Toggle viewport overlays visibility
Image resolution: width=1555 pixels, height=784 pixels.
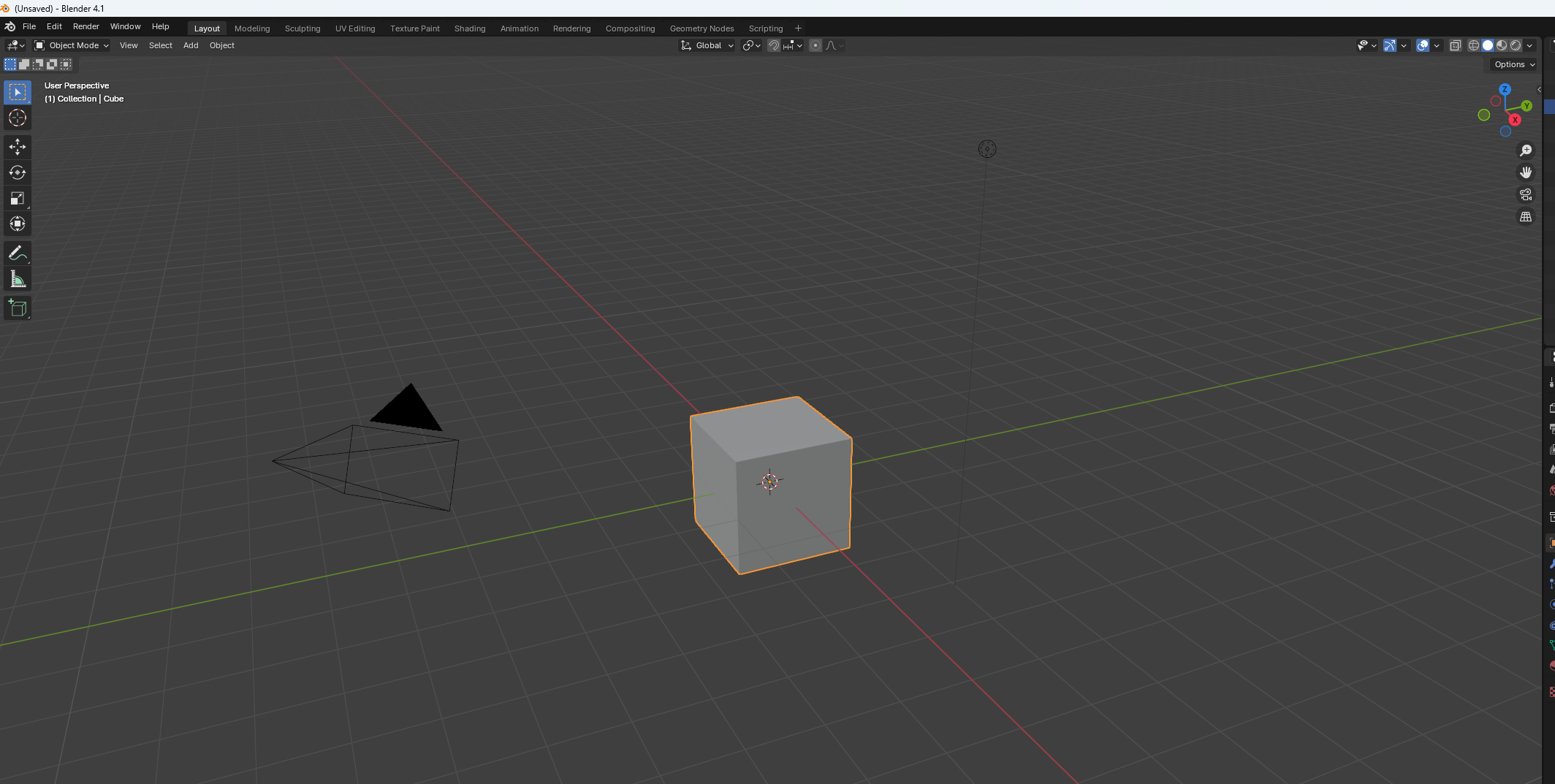pos(1422,45)
